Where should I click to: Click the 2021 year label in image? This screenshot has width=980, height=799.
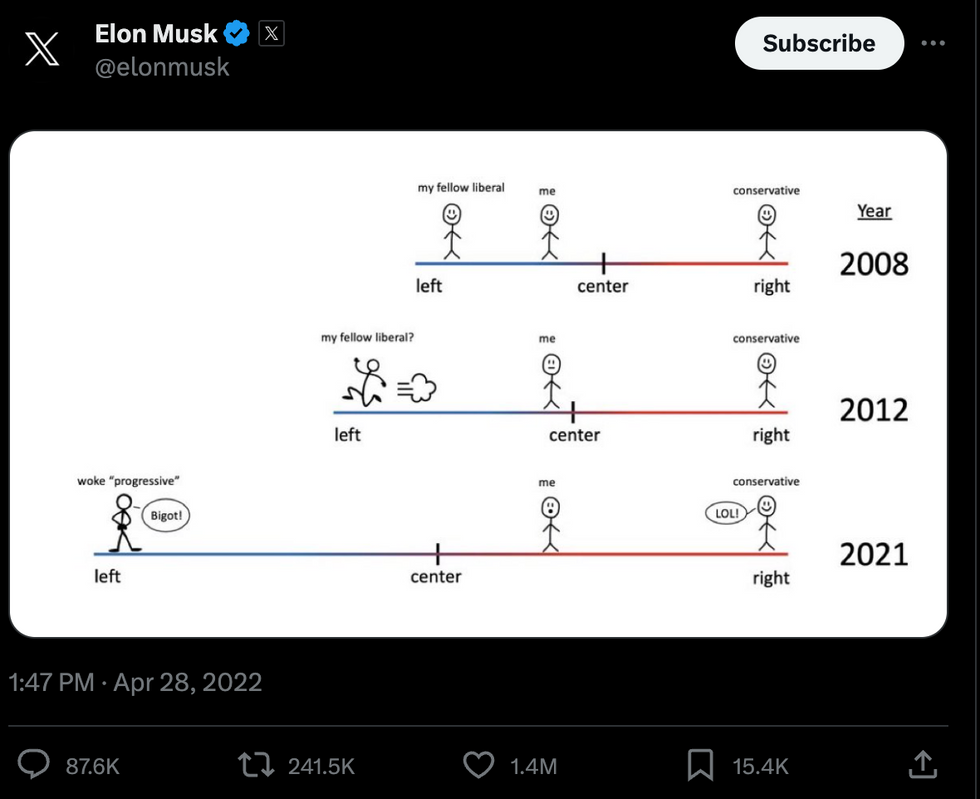point(874,555)
